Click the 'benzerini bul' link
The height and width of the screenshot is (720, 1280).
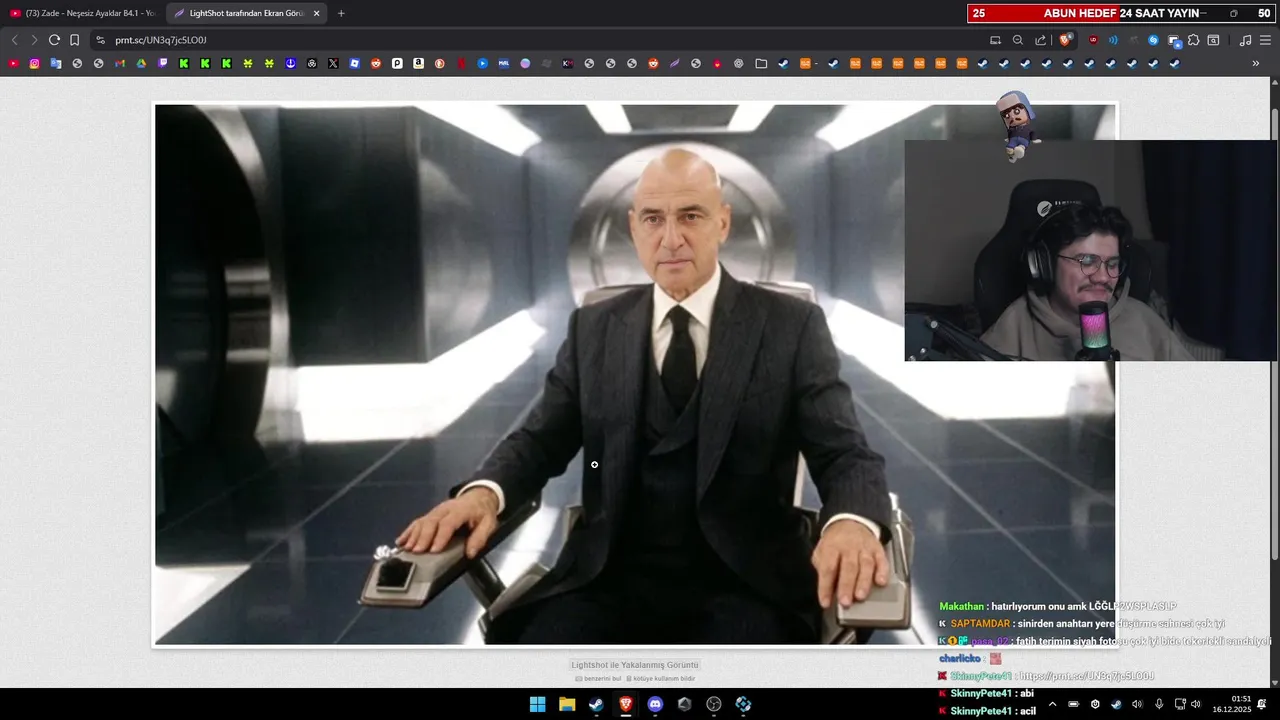598,678
